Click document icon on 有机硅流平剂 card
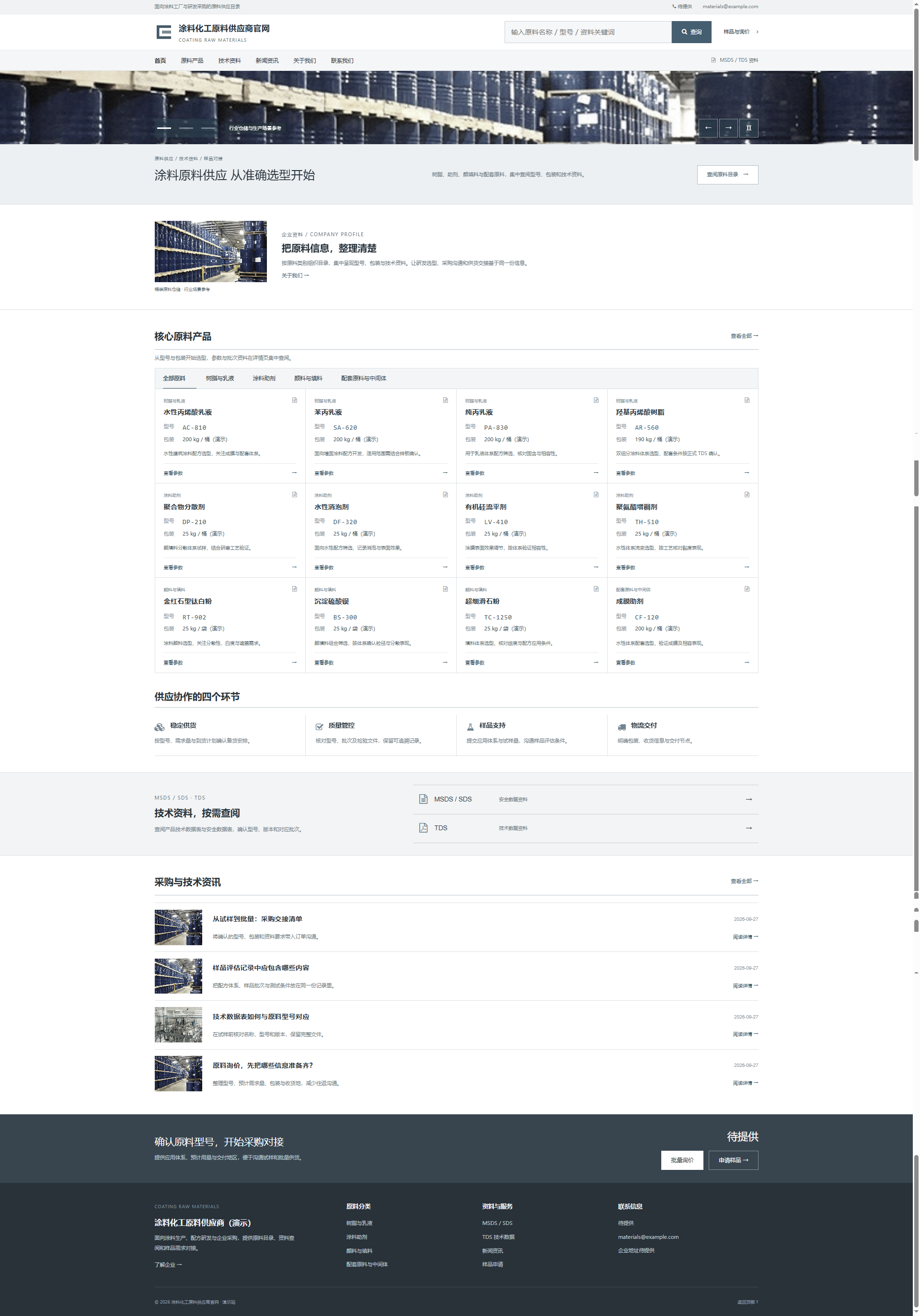Screen dimensions: 920x1316 [x=596, y=495]
